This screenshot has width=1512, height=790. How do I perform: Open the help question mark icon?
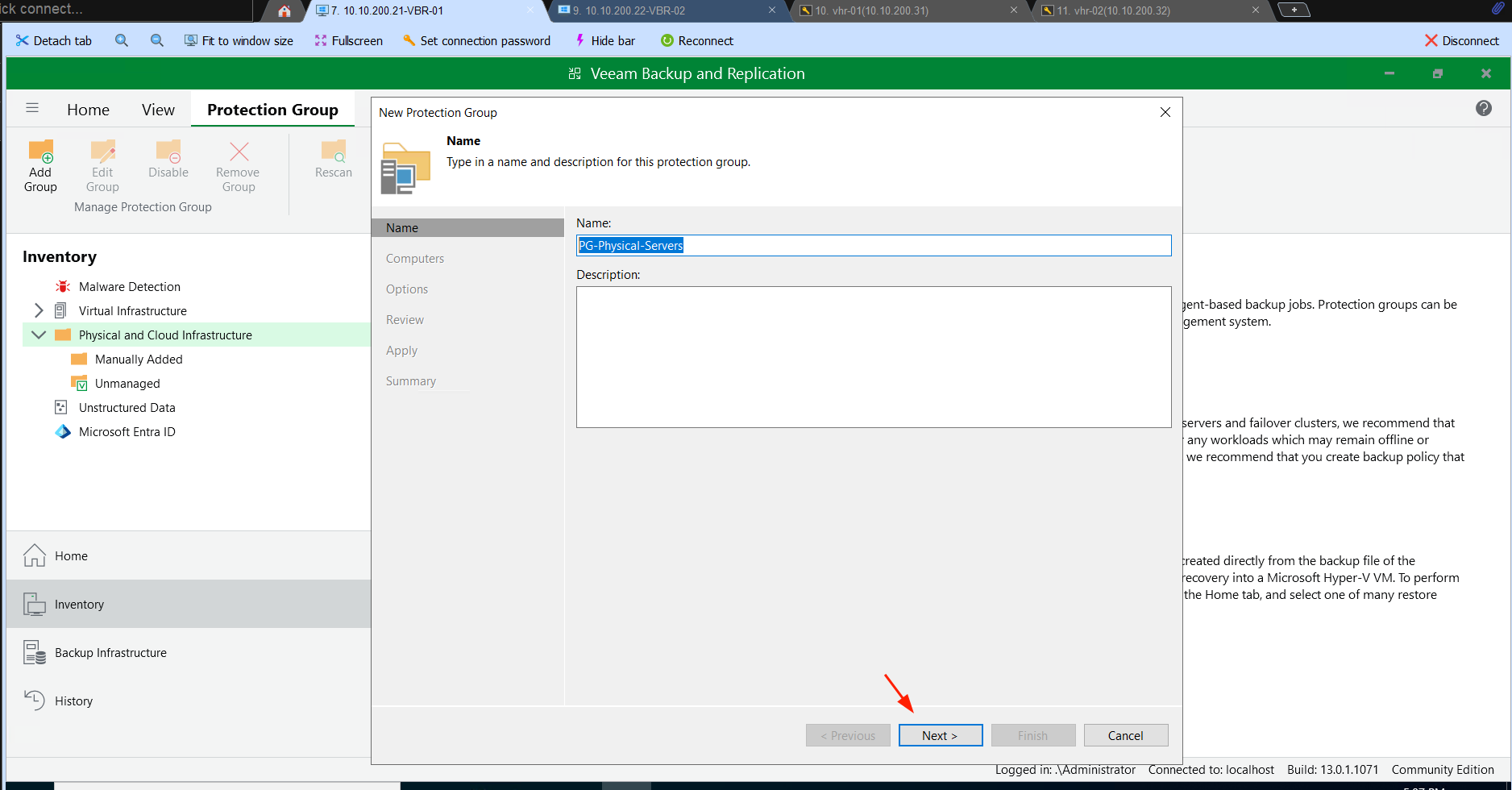point(1484,108)
